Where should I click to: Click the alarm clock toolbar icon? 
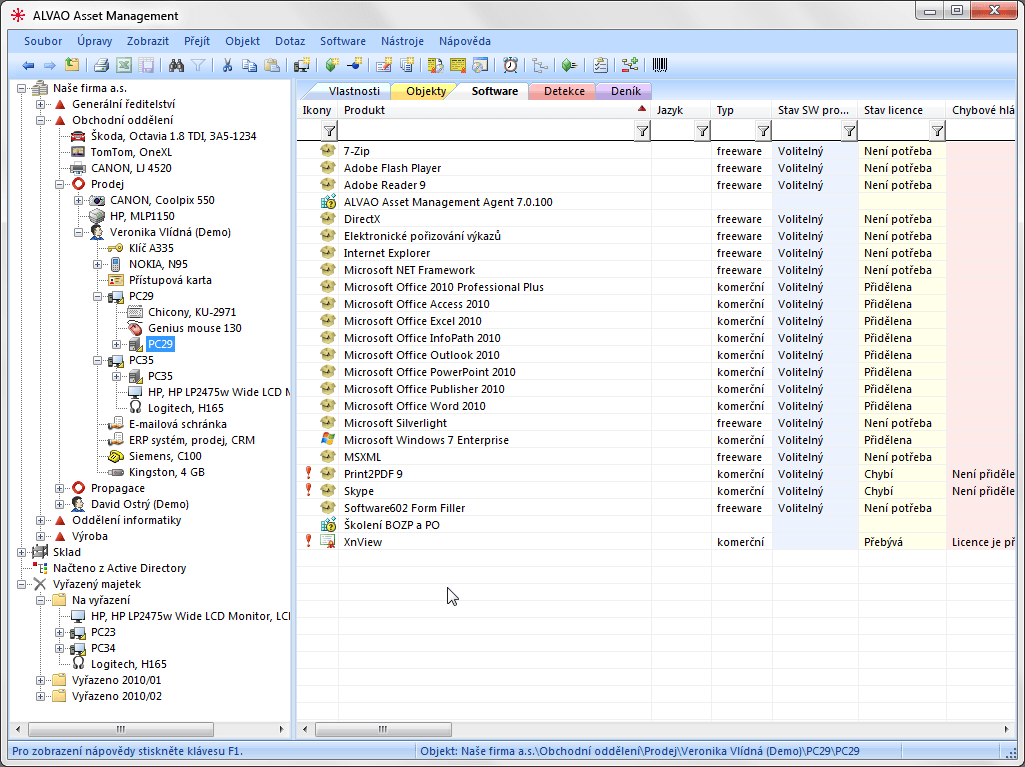pos(511,65)
